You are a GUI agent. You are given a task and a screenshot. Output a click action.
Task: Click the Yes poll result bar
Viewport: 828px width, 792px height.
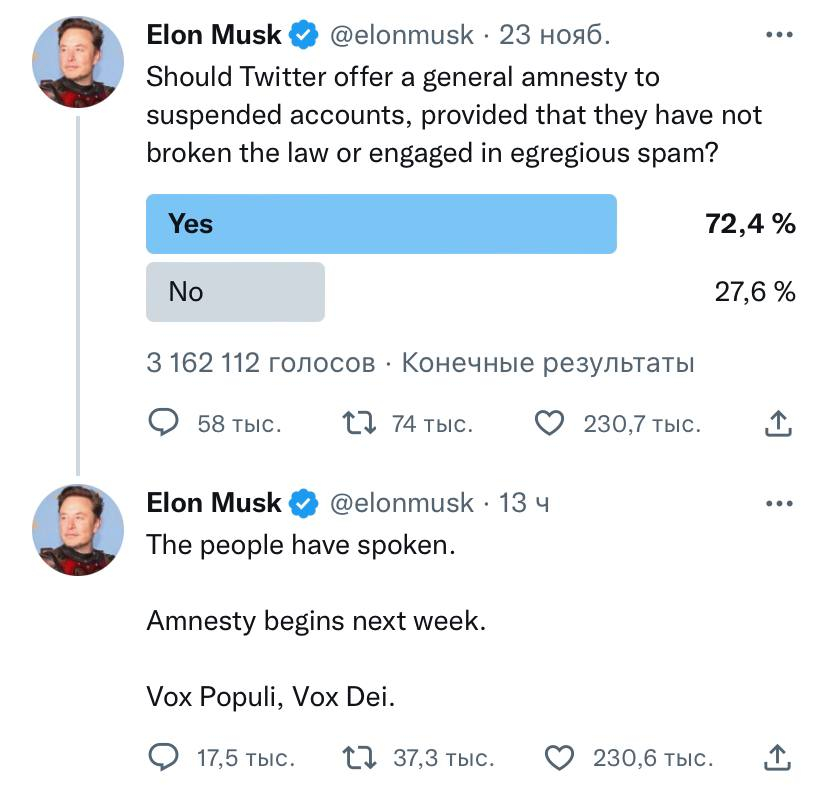381,224
